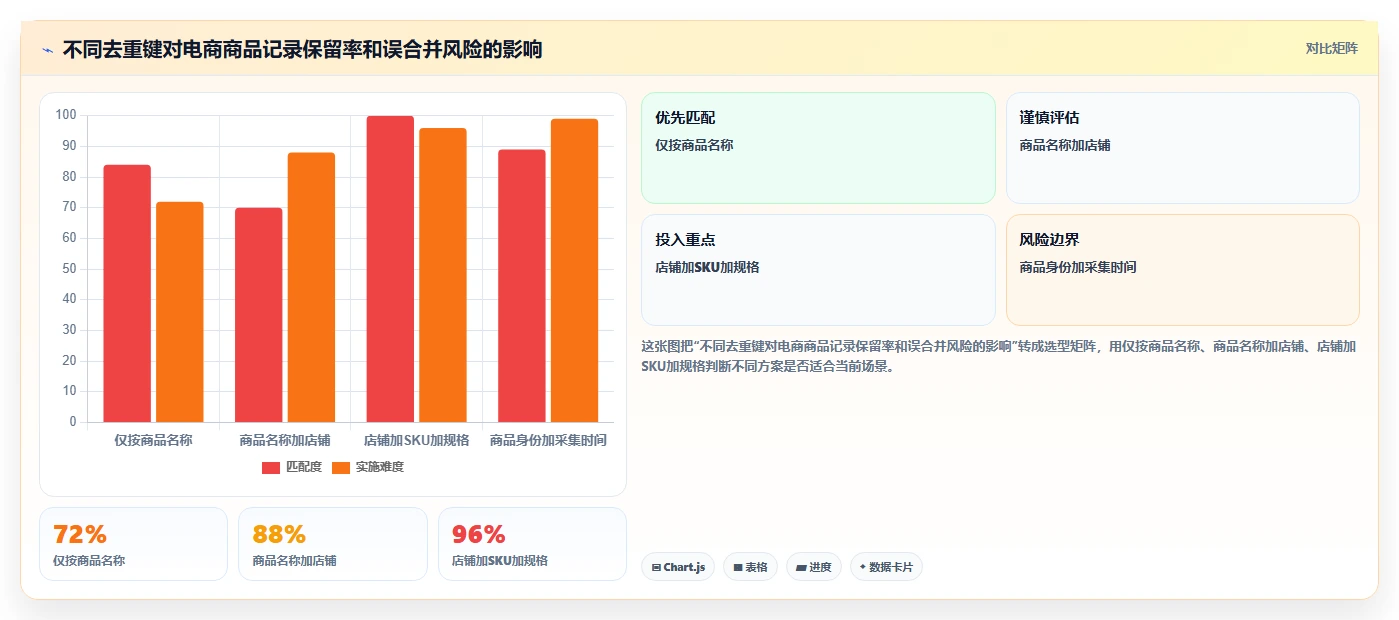Screen dimensions: 1399x620
Task: Select the 投入重点 matrix card
Action: (x=818, y=270)
